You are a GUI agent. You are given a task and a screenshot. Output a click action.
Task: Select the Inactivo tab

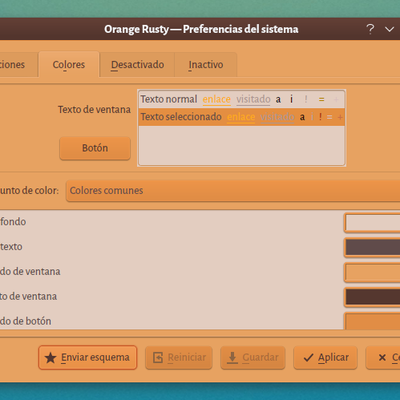pos(206,64)
